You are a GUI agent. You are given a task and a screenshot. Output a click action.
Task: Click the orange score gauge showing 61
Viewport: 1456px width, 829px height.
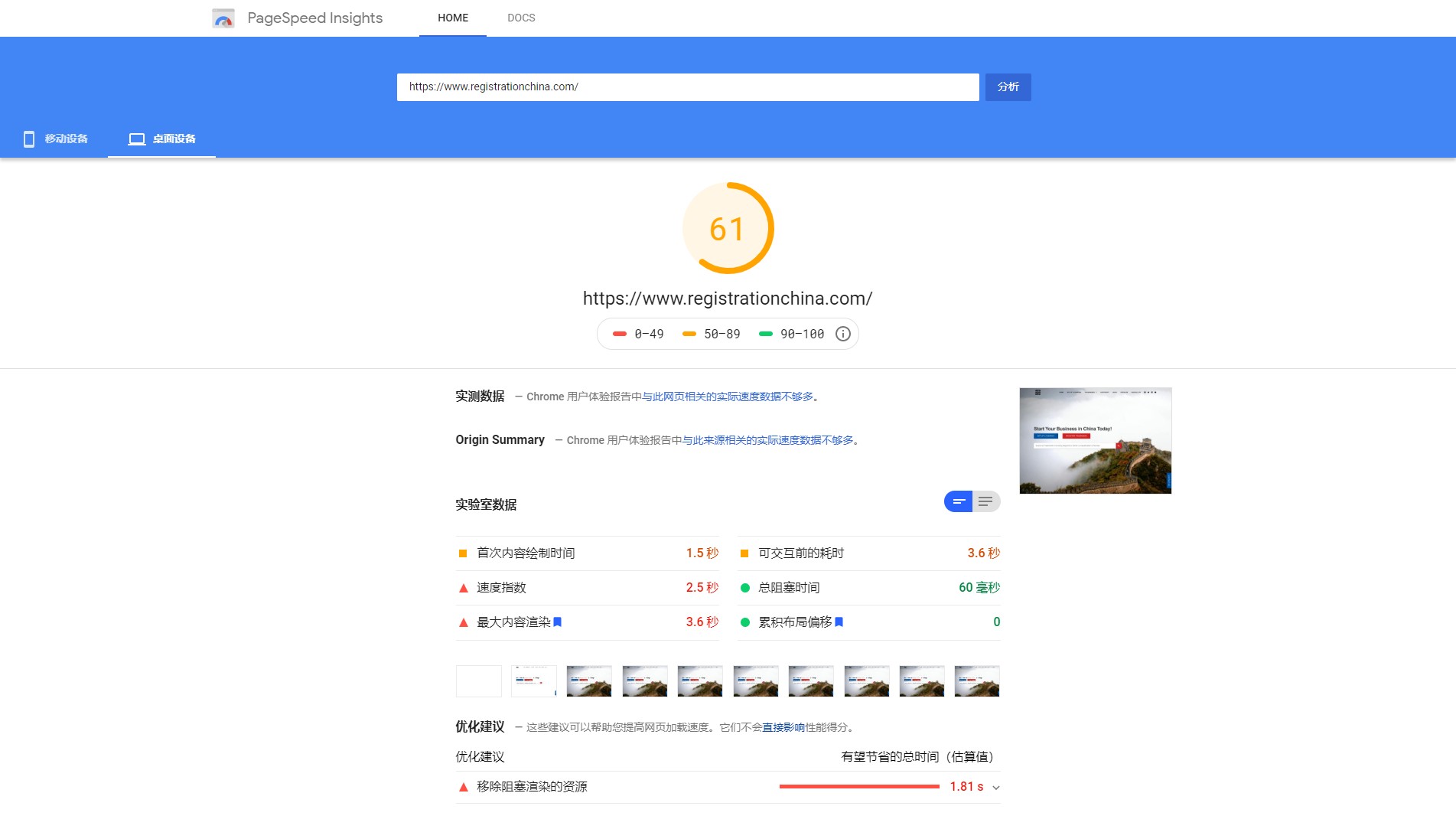(728, 228)
